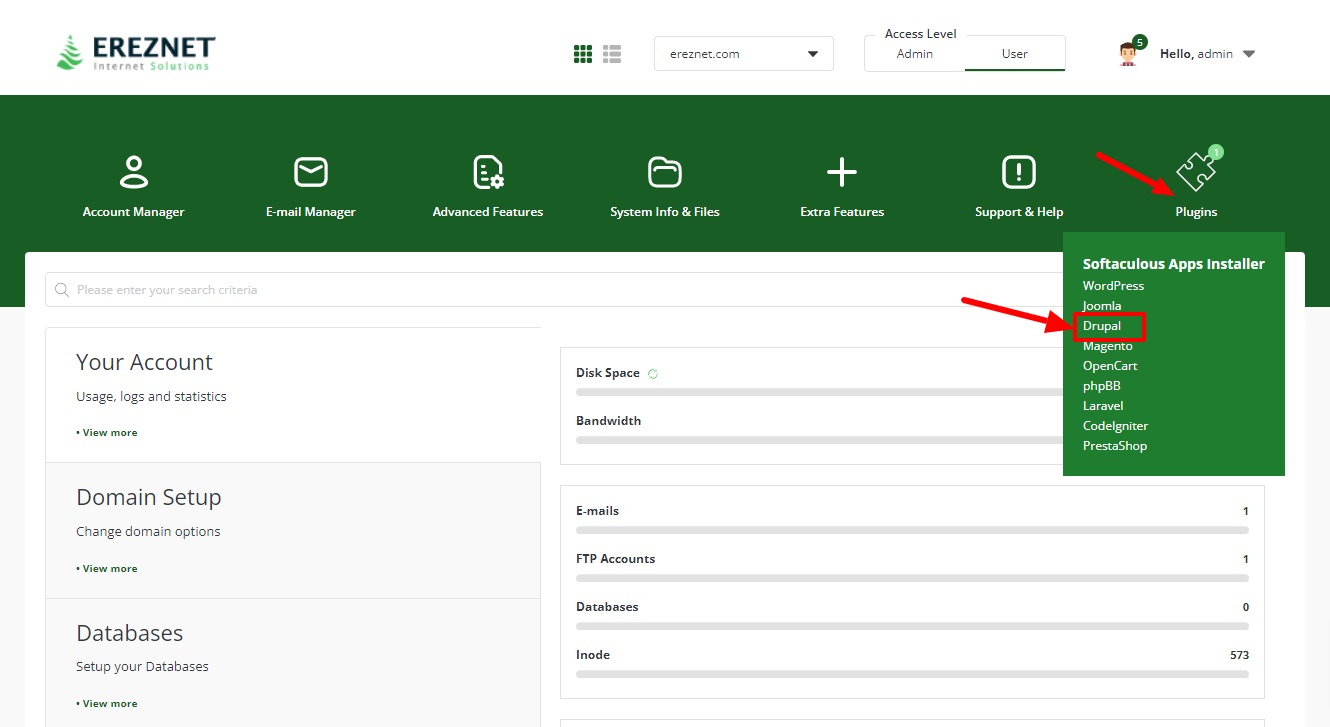The height and width of the screenshot is (727, 1330).
Task: Switch to the grid layout view icon
Action: pyautogui.click(x=583, y=54)
